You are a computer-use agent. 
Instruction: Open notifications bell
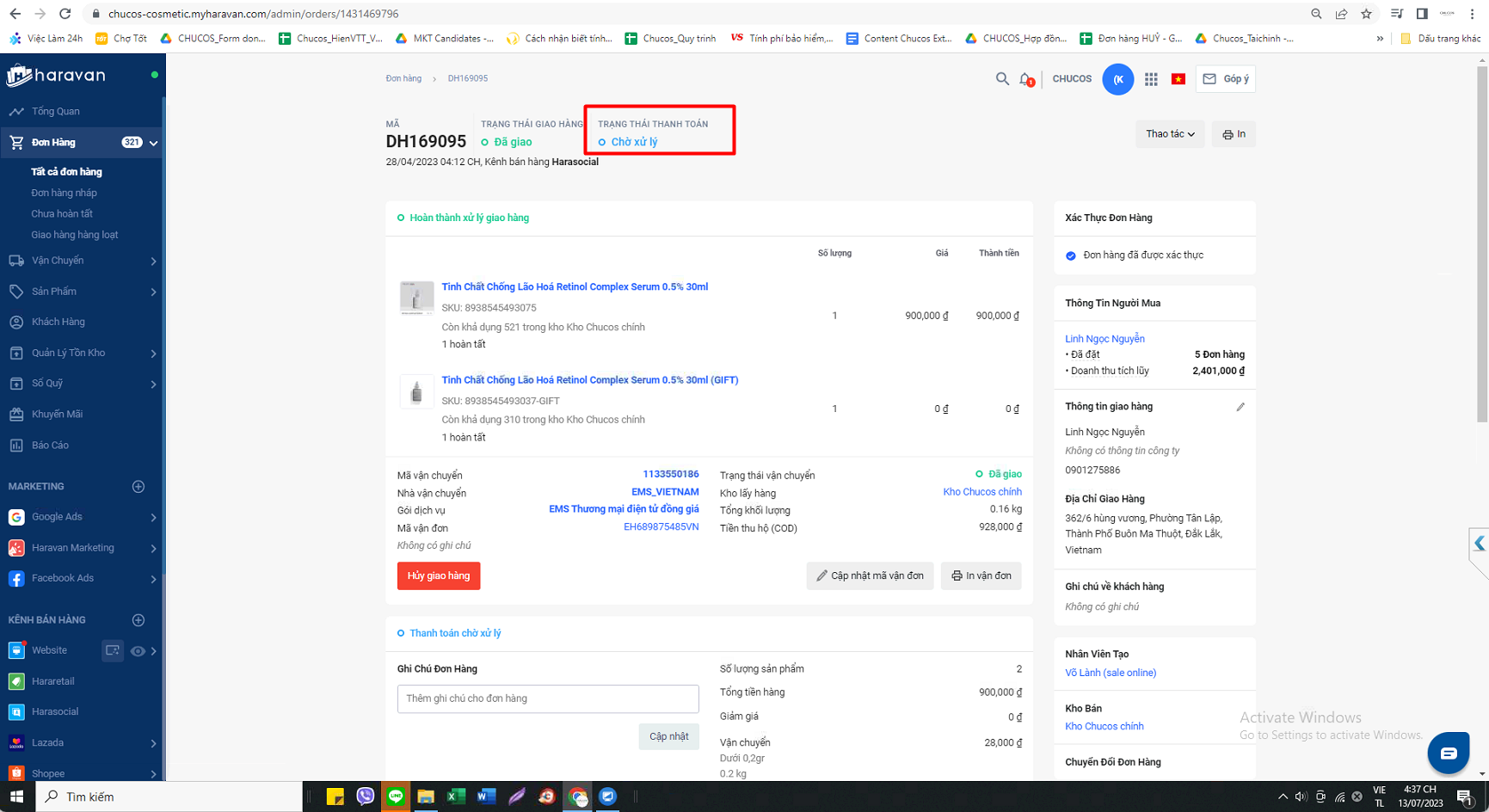(x=1026, y=79)
